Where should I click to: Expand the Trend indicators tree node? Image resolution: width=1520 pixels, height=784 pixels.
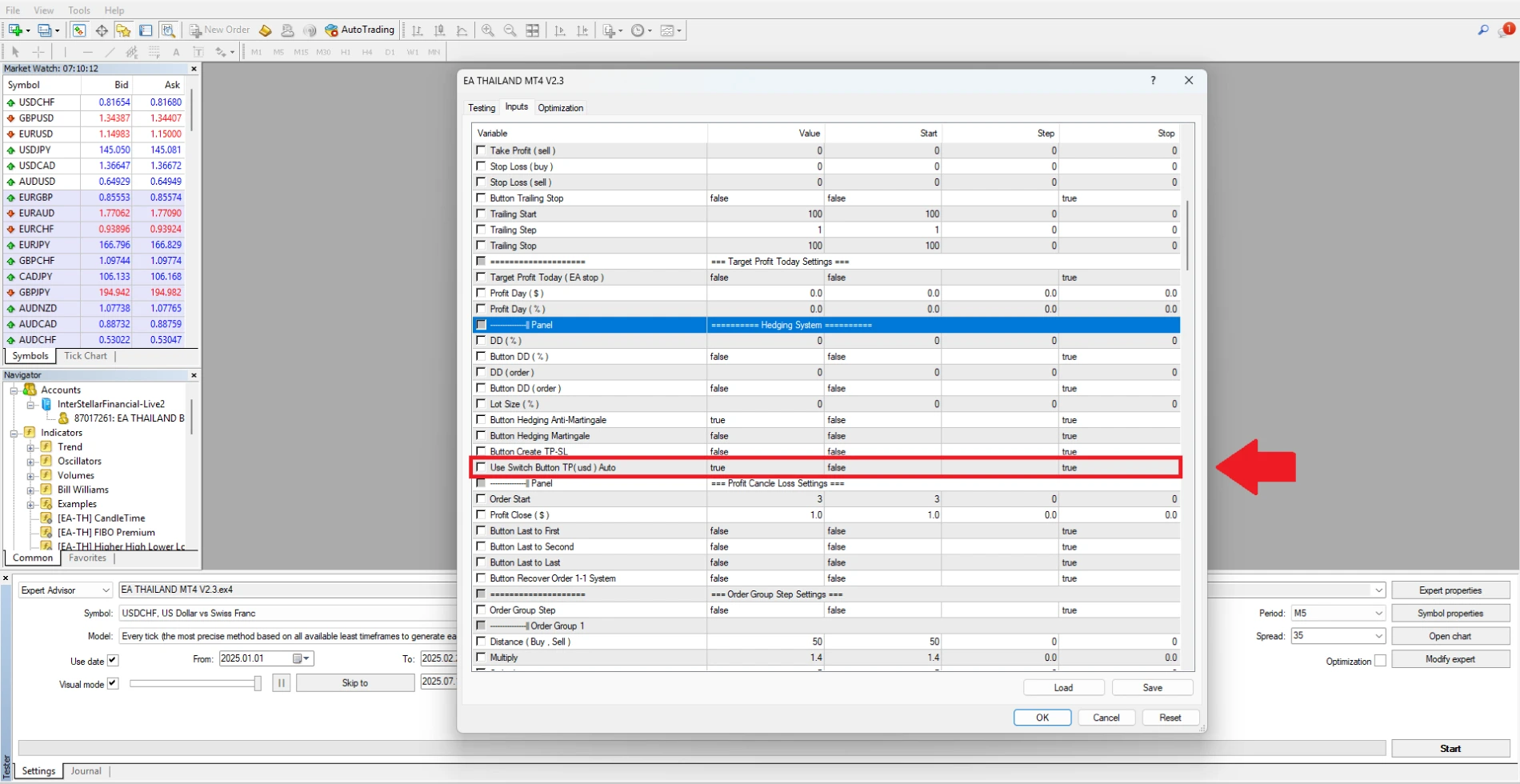(30, 447)
